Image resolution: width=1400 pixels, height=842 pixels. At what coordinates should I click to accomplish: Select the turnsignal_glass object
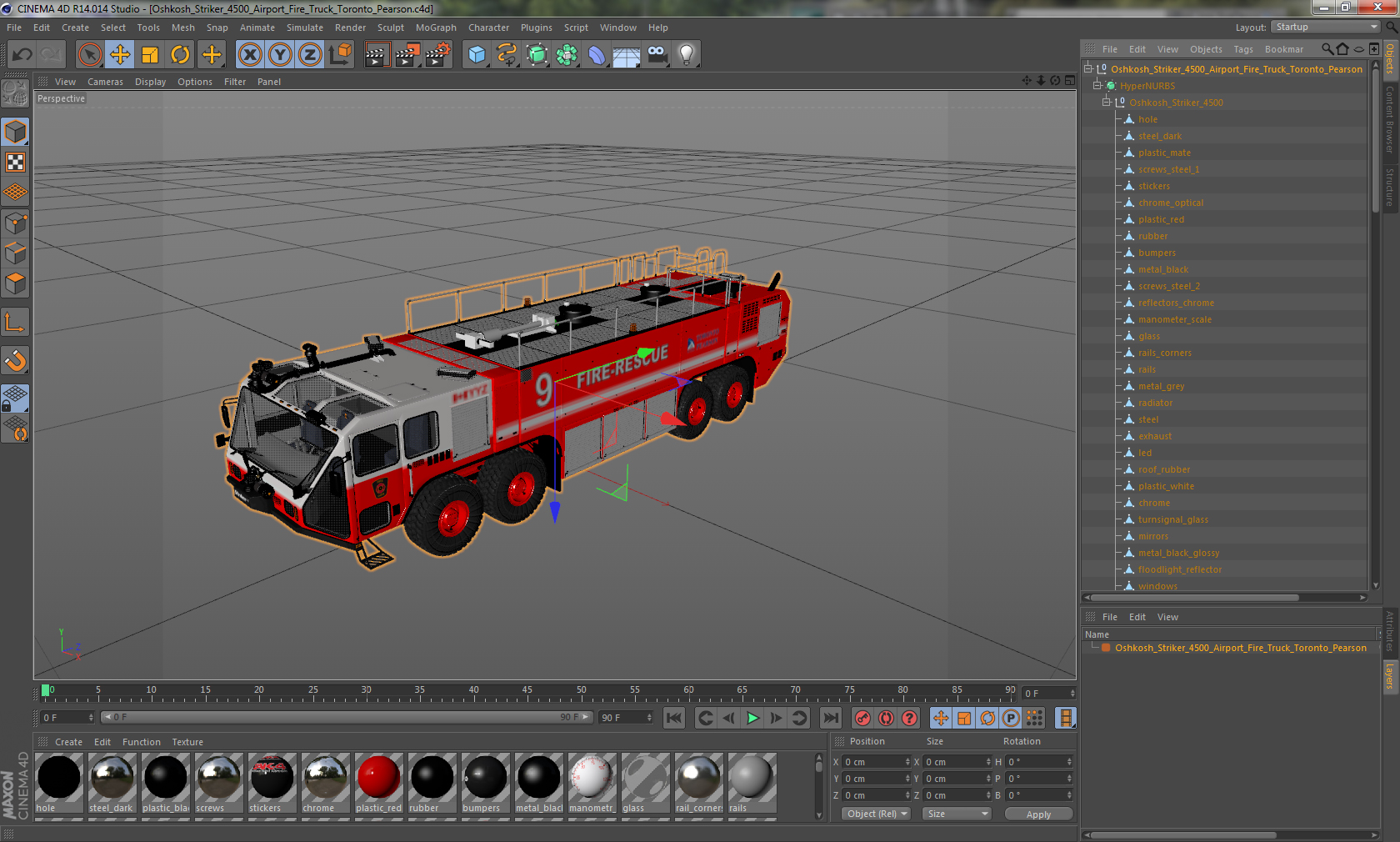pos(1172,519)
